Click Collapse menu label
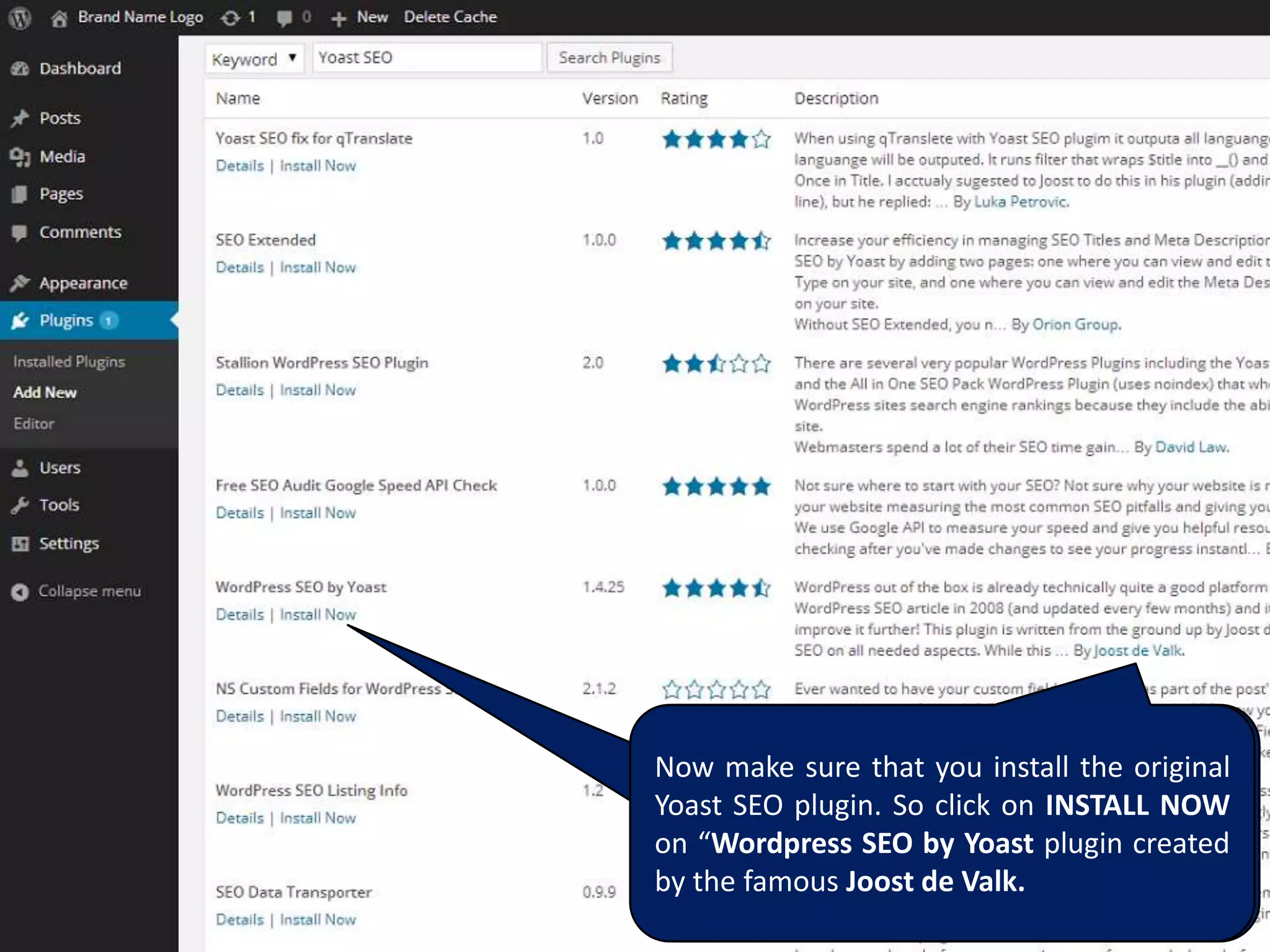Image resolution: width=1270 pixels, height=952 pixels. tap(89, 591)
